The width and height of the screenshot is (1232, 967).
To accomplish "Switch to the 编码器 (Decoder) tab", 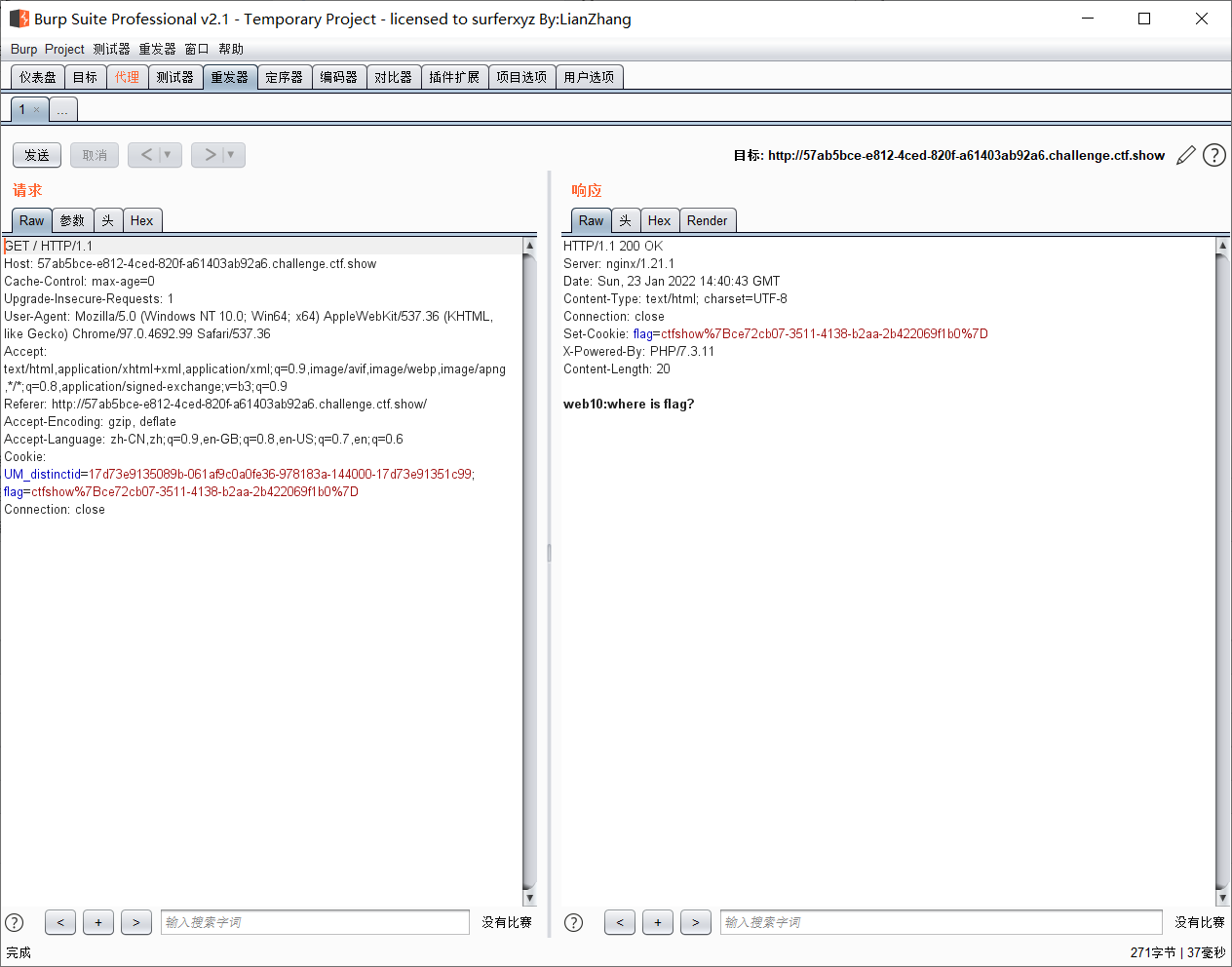I will click(339, 77).
